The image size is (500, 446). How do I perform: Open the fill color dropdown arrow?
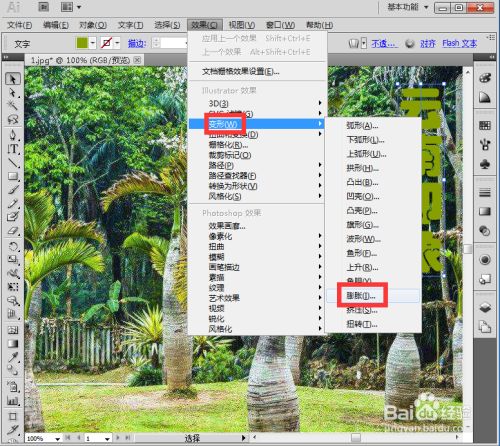(93, 43)
